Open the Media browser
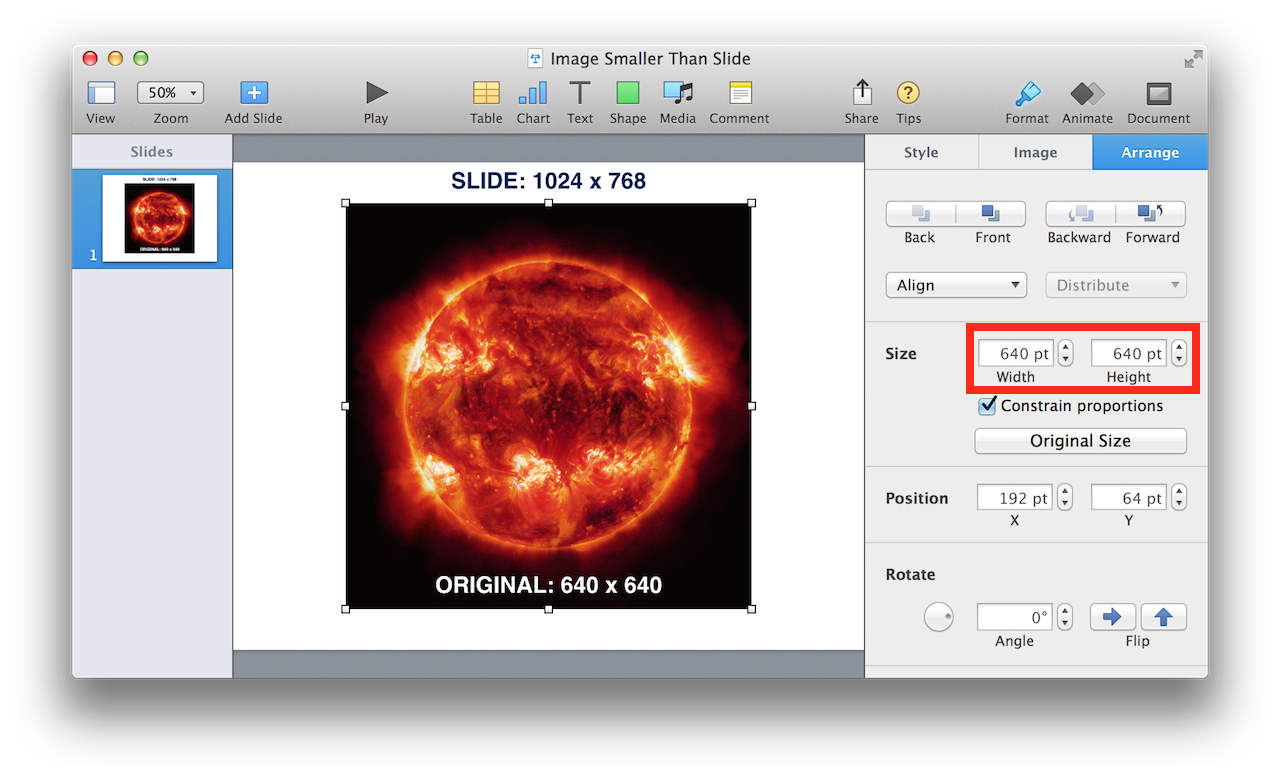This screenshot has height=778, width=1280. pos(678,93)
